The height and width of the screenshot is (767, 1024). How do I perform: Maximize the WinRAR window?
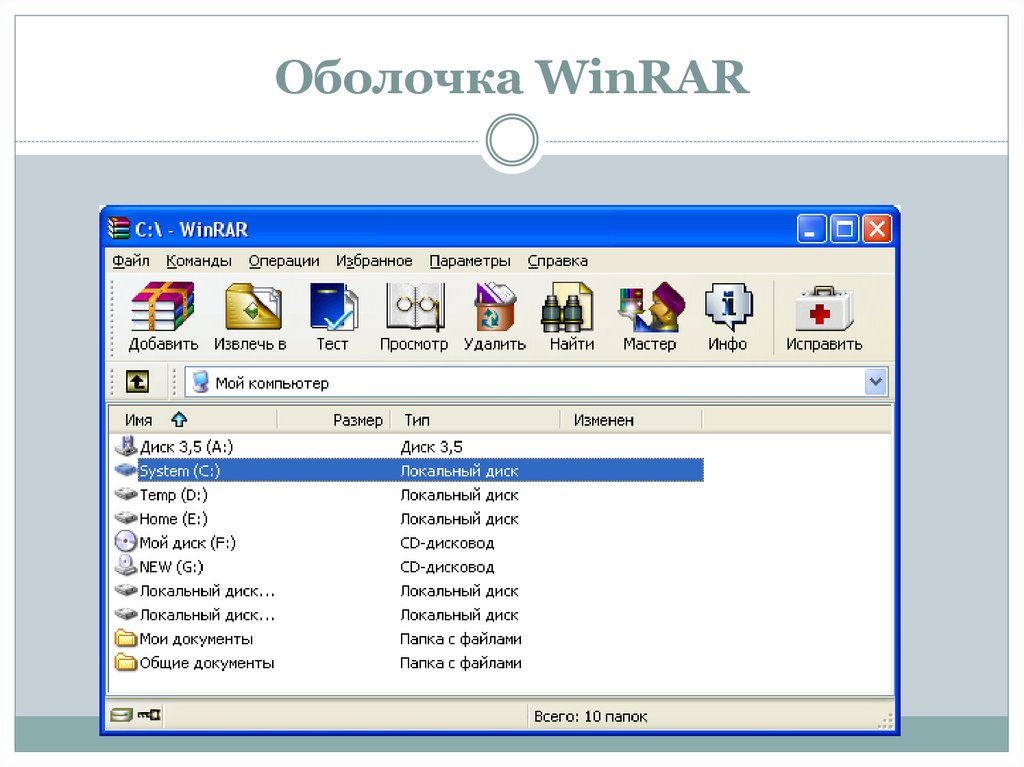point(844,229)
